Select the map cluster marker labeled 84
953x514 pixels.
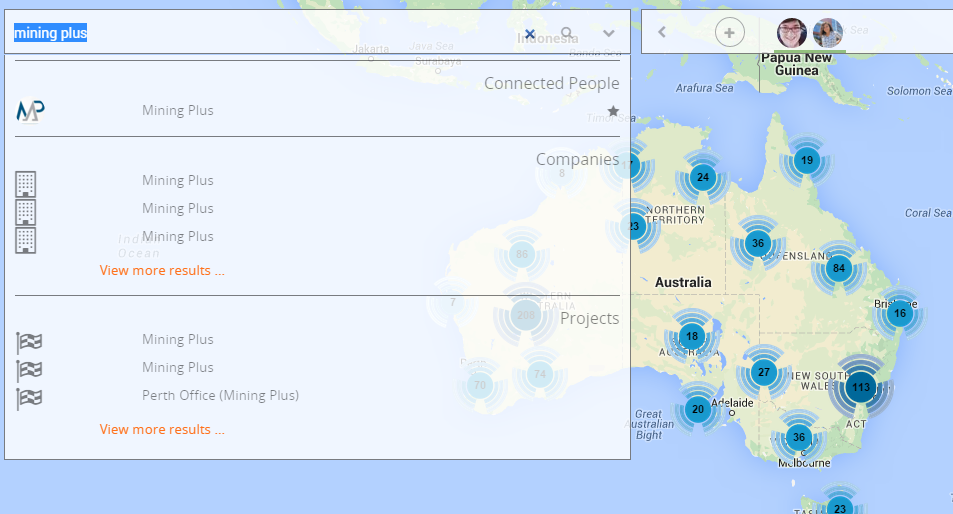[838, 268]
